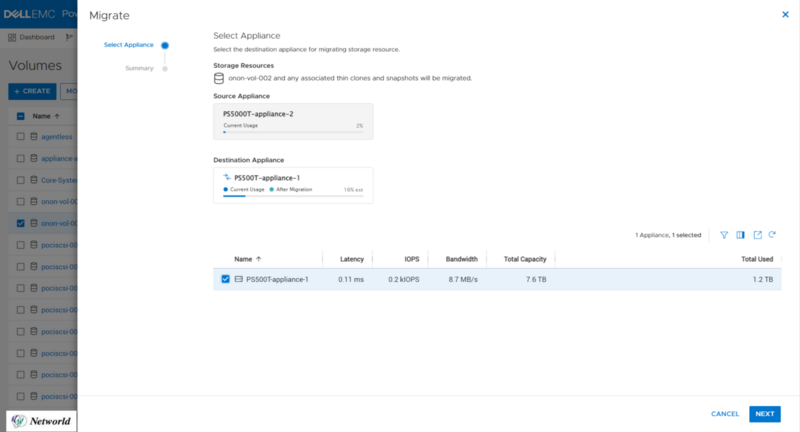This screenshot has height=432, width=800.
Task: Select the PS500T-appliance-1 destination card
Action: [x=293, y=185]
